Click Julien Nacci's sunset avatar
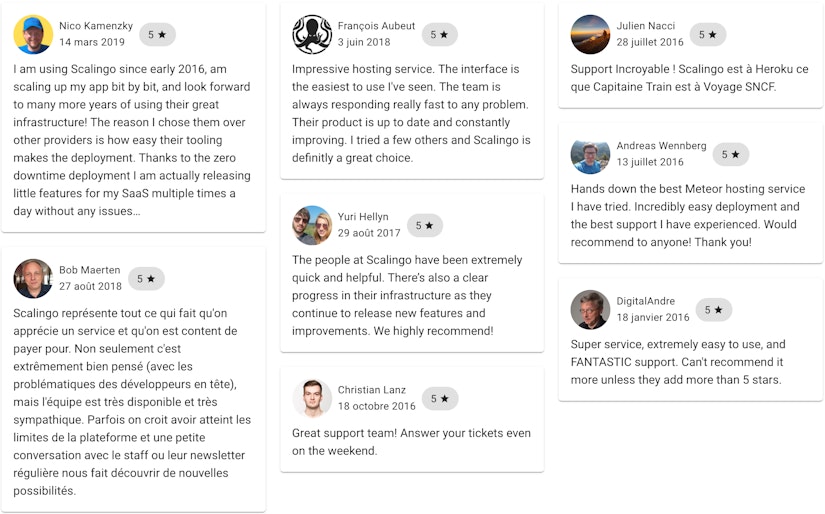The image size is (825, 514). point(590,34)
